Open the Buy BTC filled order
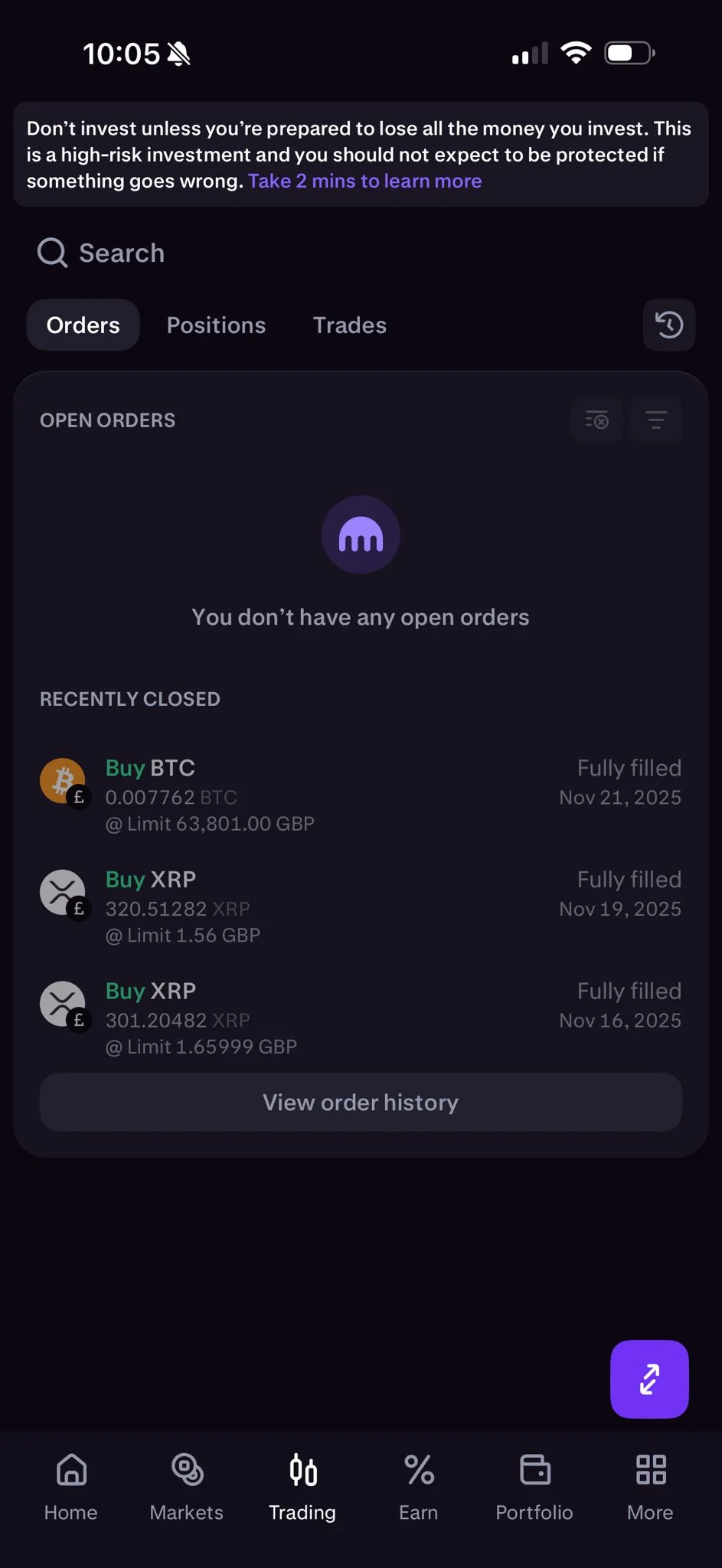This screenshot has height=1568, width=722. click(x=361, y=795)
